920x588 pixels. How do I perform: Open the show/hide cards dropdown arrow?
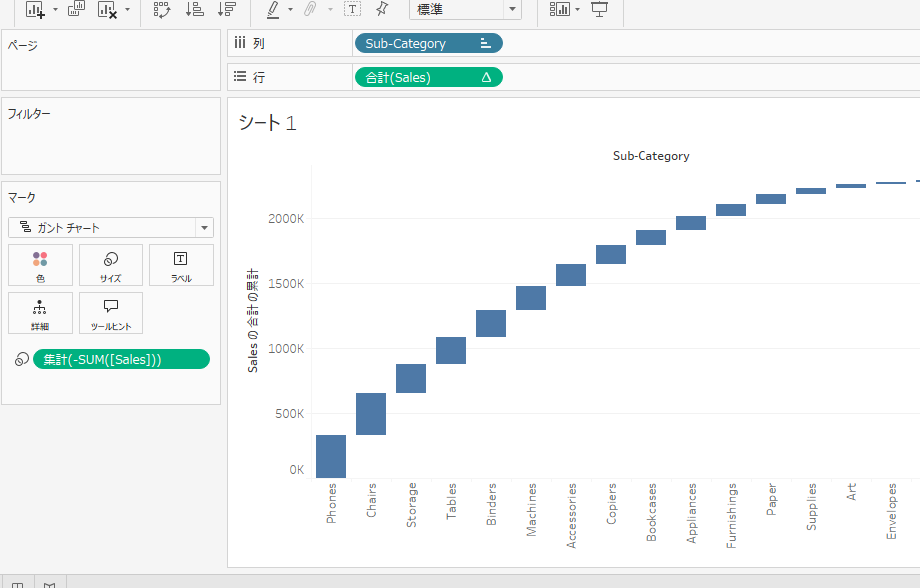pos(578,9)
